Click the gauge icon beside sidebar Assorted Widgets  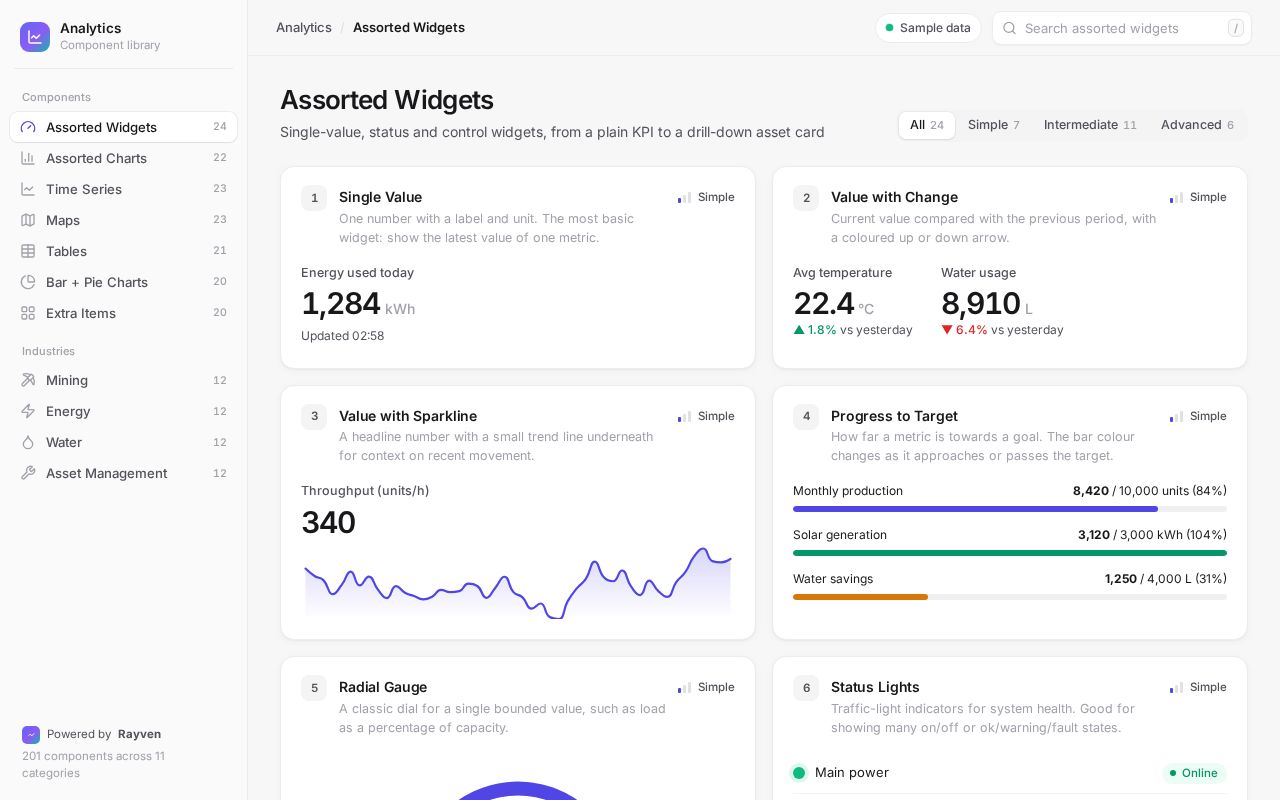pyautogui.click(x=28, y=127)
